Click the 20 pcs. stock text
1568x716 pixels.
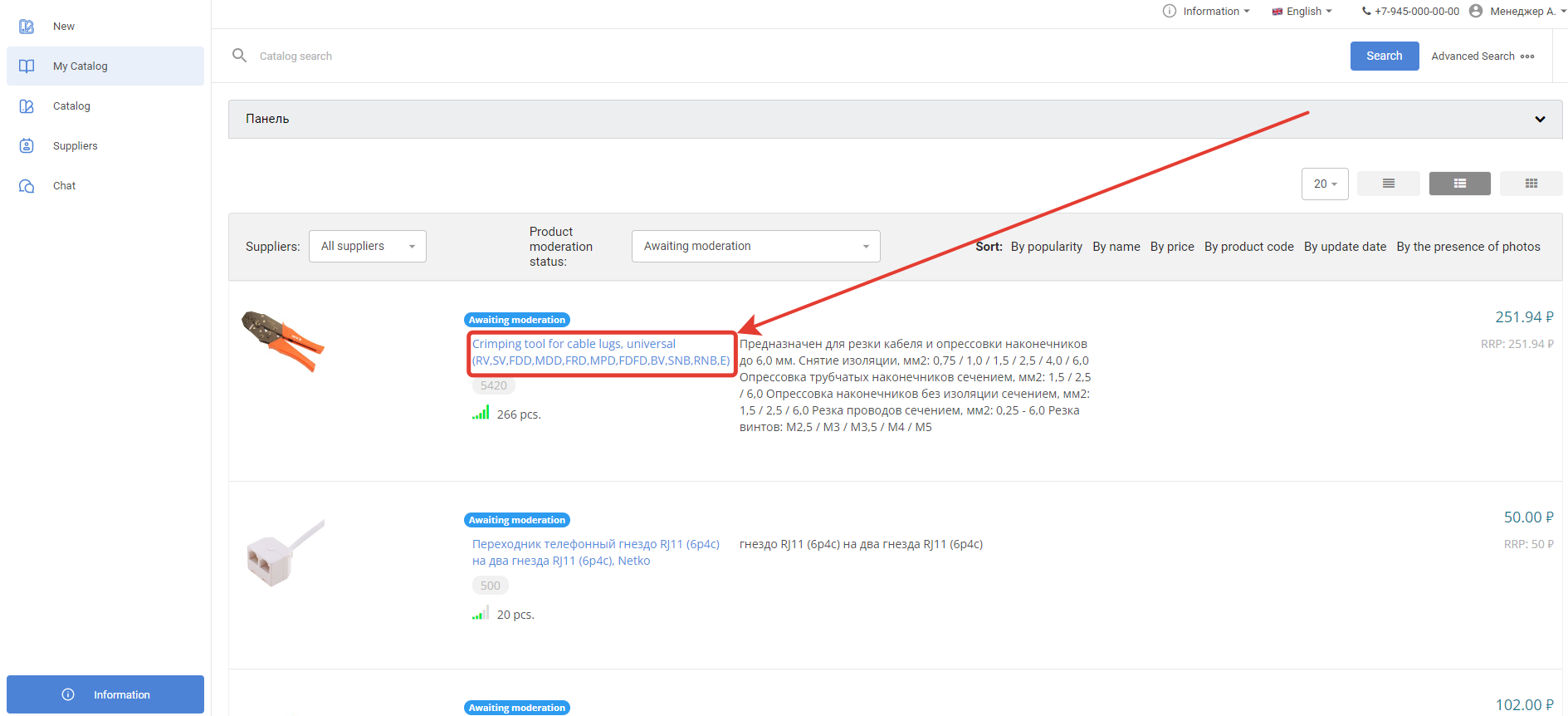pos(515,615)
